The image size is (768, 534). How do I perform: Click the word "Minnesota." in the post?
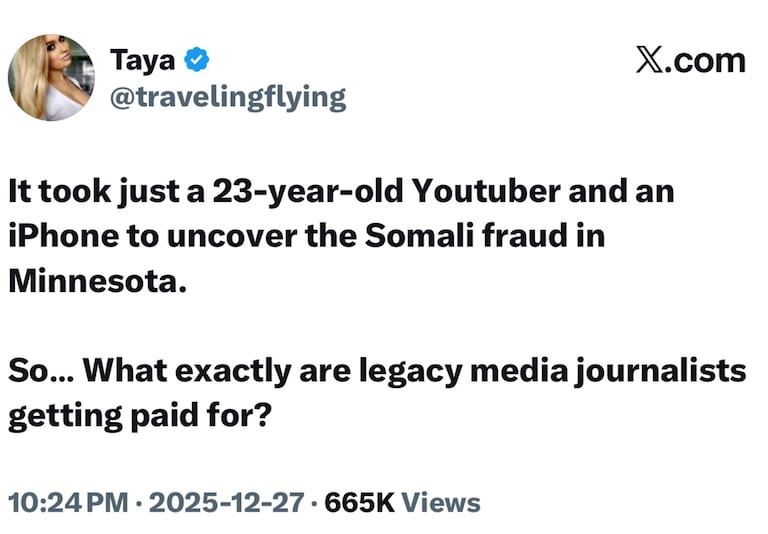(97, 280)
